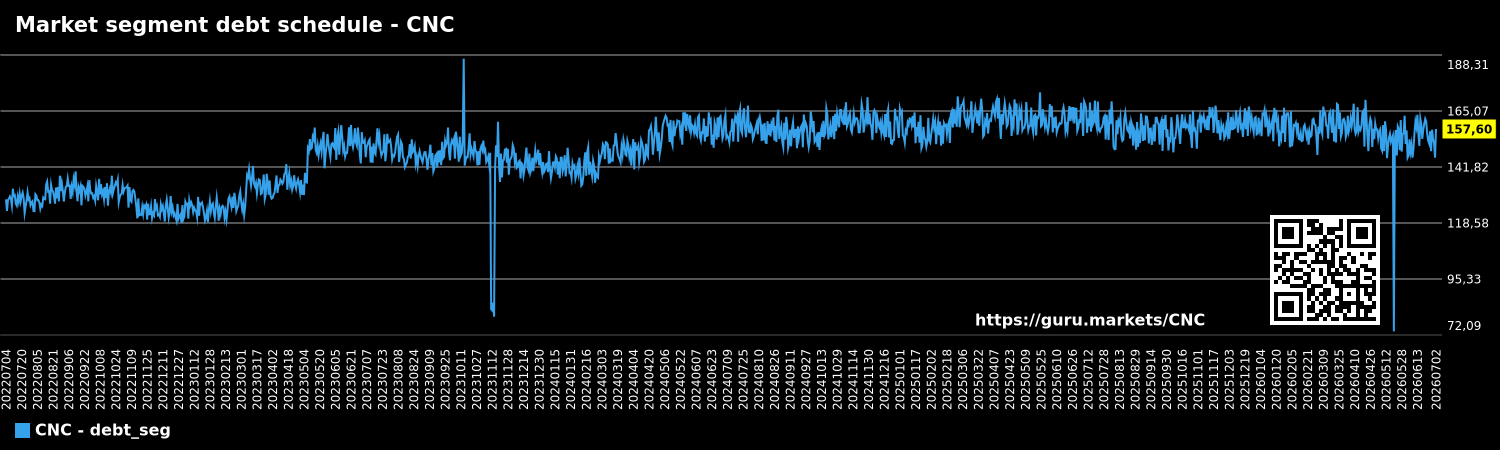Select the 20231011 date label

(462, 378)
